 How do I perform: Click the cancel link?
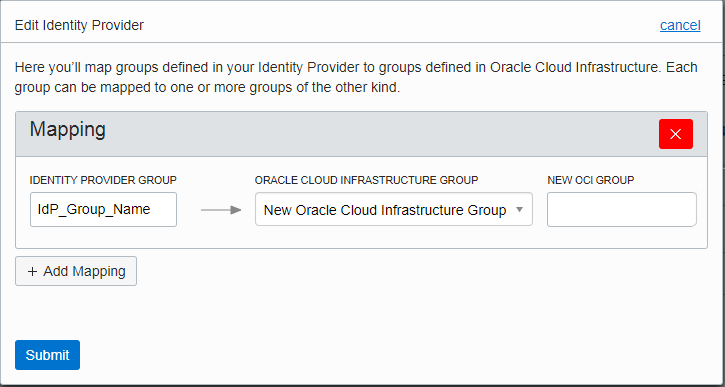[680, 25]
